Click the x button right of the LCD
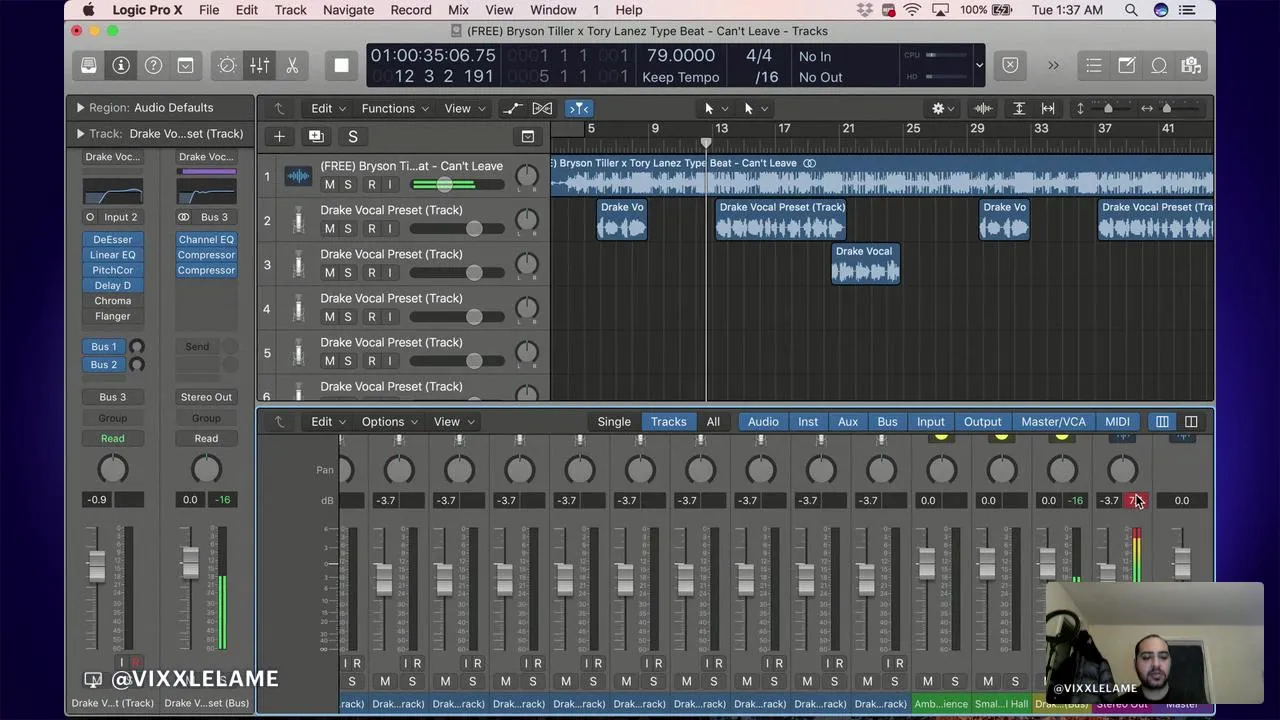 1010,65
